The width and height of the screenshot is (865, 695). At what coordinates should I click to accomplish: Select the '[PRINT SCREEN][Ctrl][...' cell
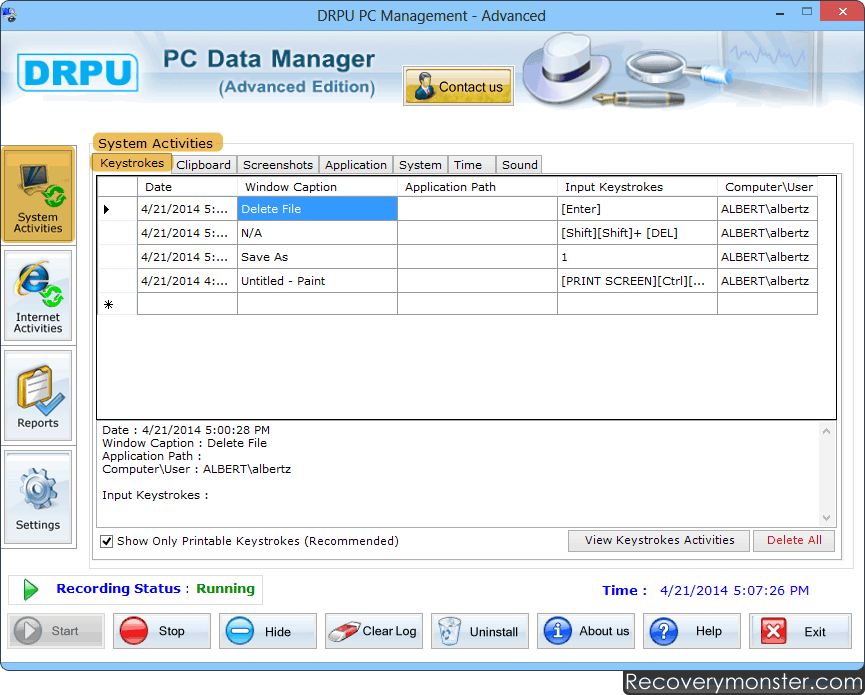pyautogui.click(x=637, y=281)
